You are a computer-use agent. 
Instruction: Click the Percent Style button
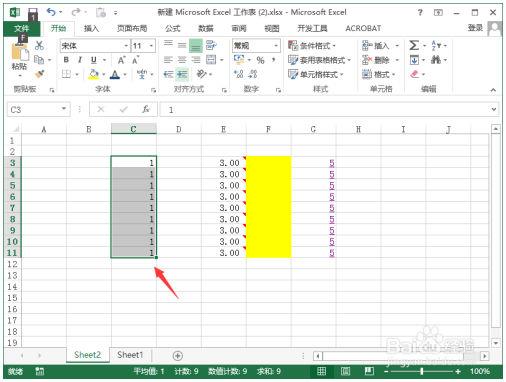click(260, 60)
